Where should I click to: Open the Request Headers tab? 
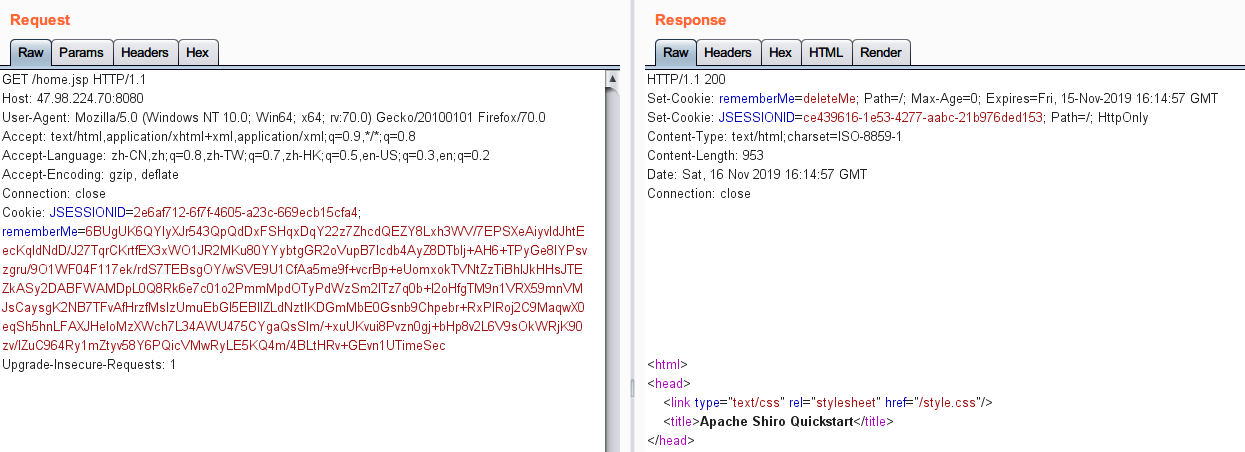tap(146, 52)
